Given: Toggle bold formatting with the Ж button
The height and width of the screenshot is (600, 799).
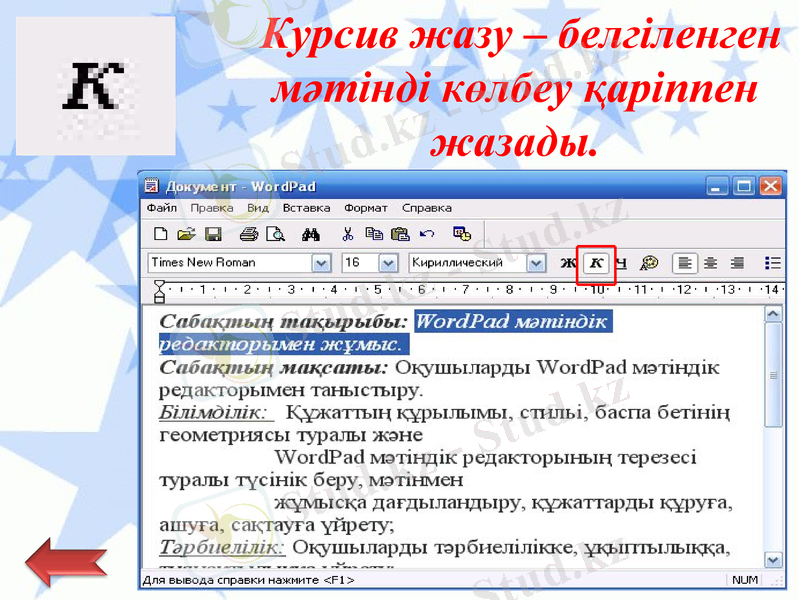Looking at the screenshot, I should 568,263.
